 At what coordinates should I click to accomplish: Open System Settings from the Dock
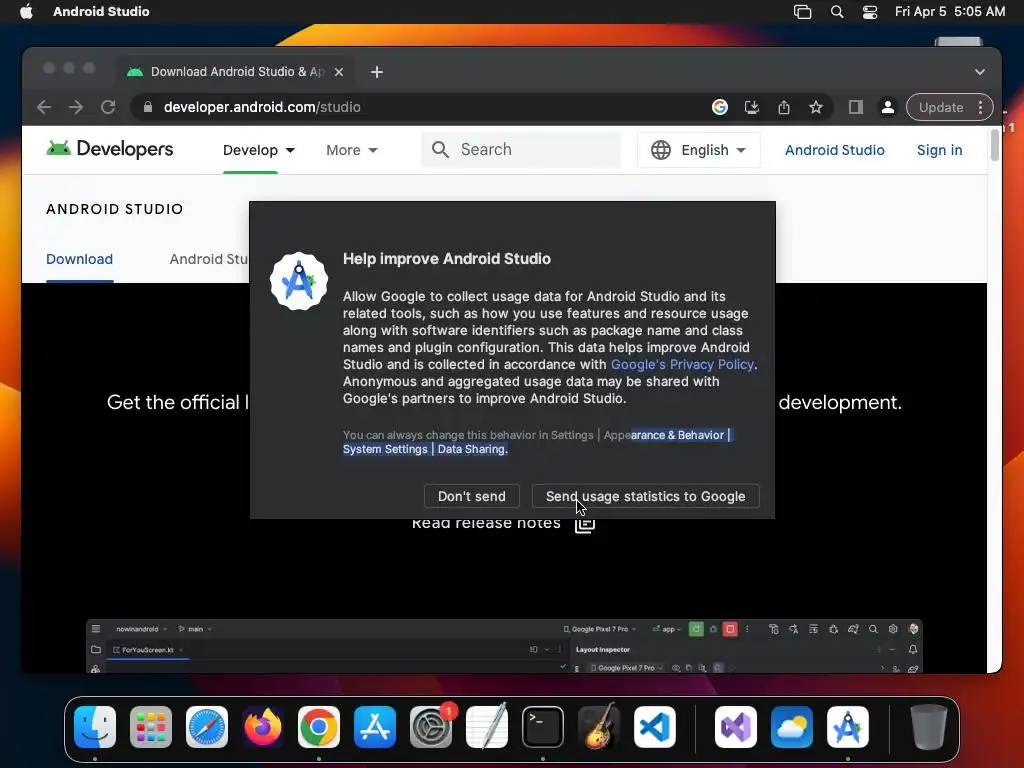431,727
